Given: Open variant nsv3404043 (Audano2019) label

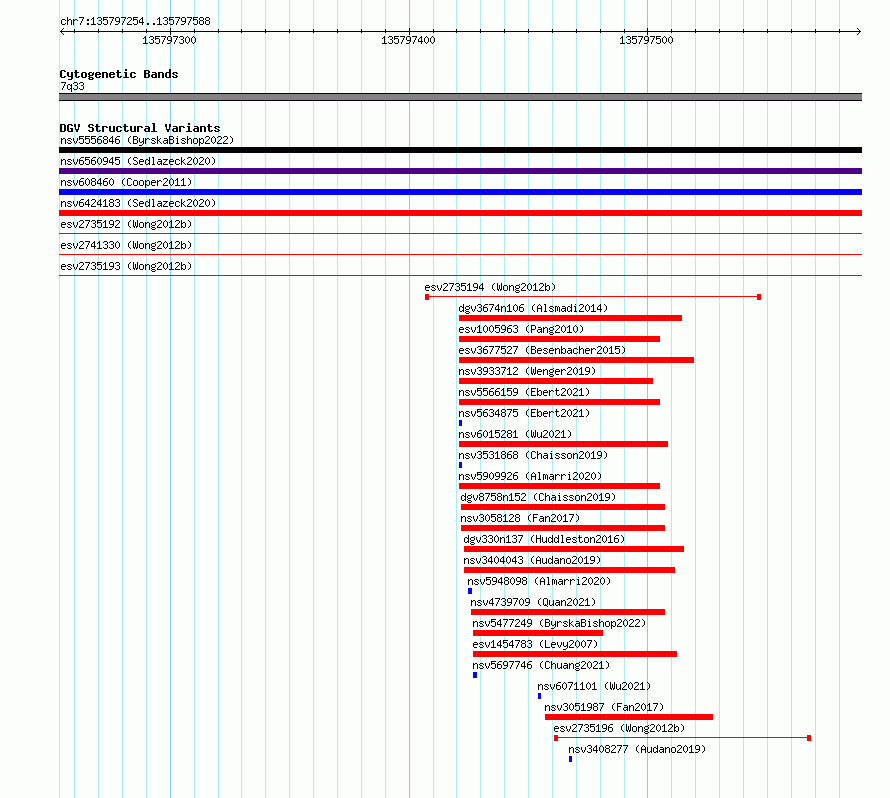Looking at the screenshot, I should [x=532, y=560].
